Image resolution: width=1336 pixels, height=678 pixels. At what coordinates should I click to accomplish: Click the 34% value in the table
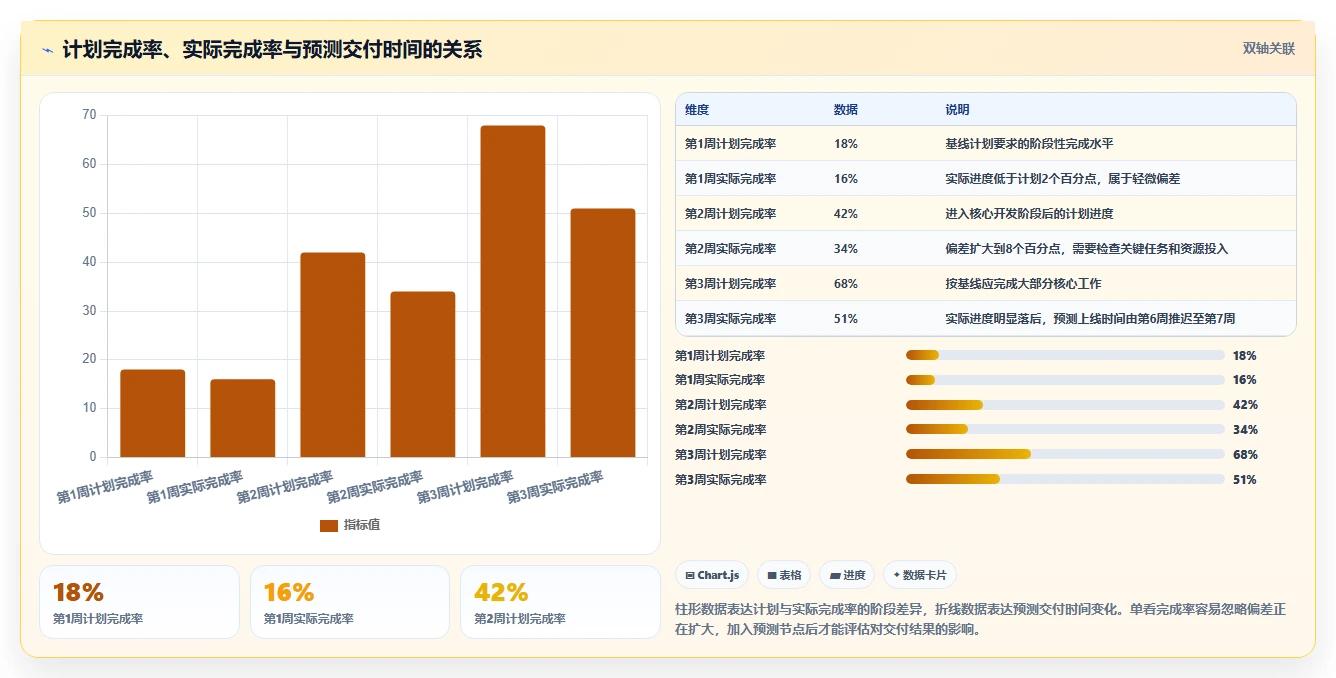846,249
